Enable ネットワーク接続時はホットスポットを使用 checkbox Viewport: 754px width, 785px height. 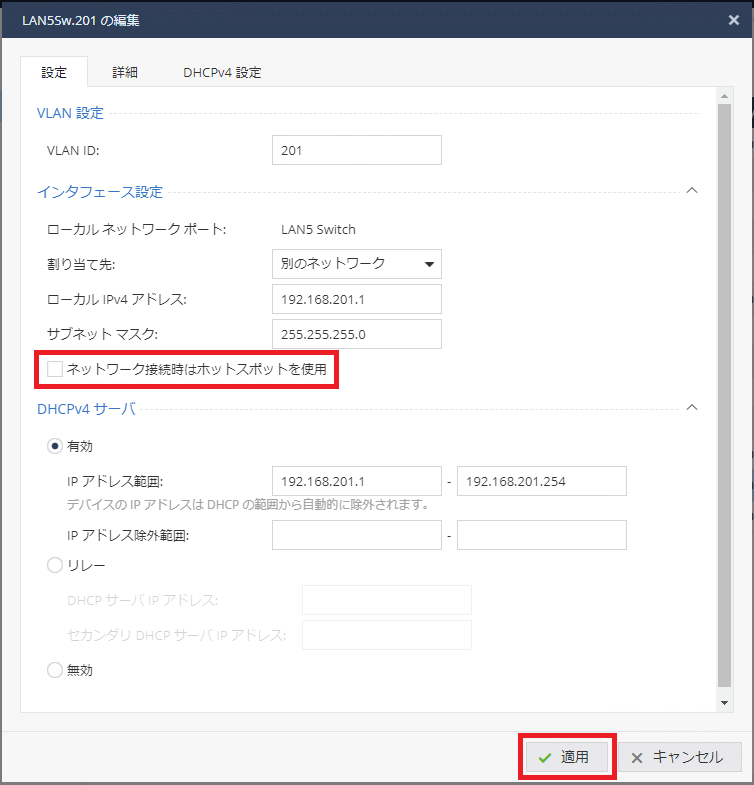tap(55, 370)
